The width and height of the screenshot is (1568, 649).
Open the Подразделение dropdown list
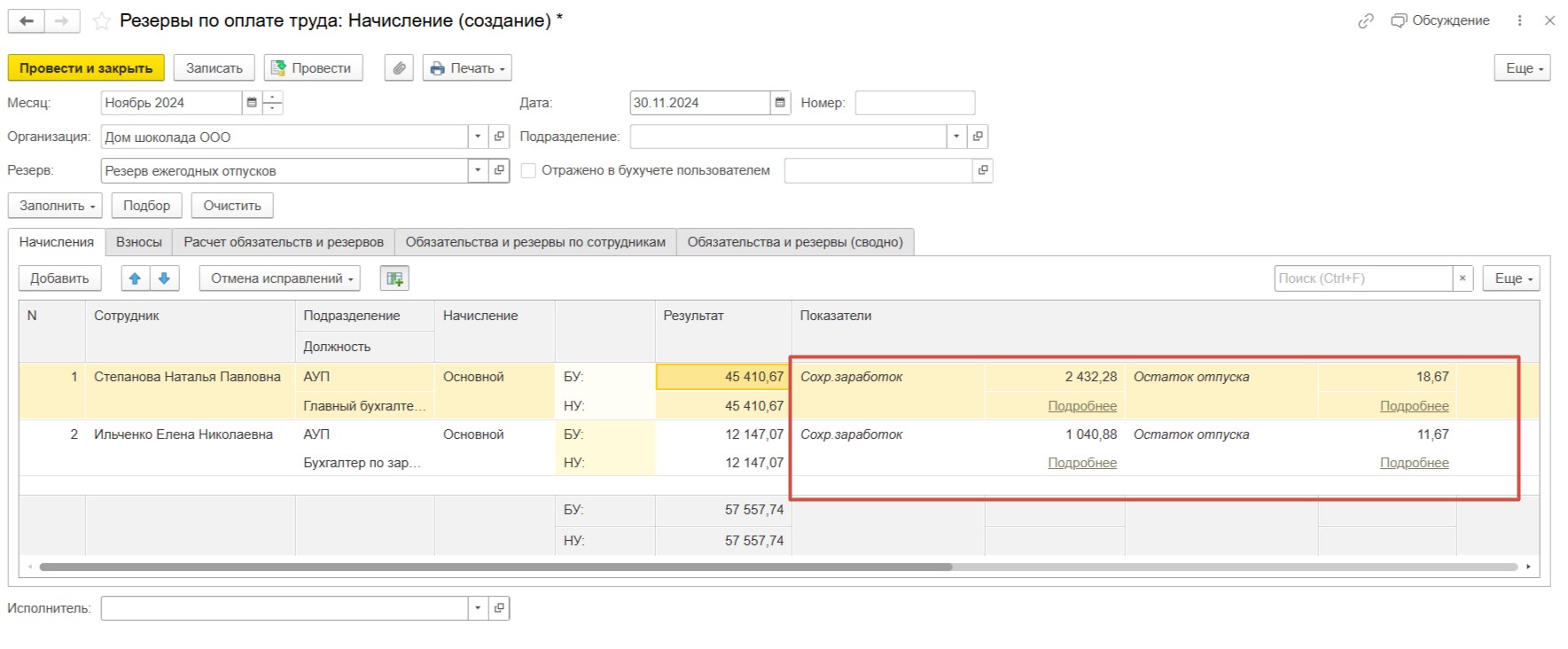(956, 137)
